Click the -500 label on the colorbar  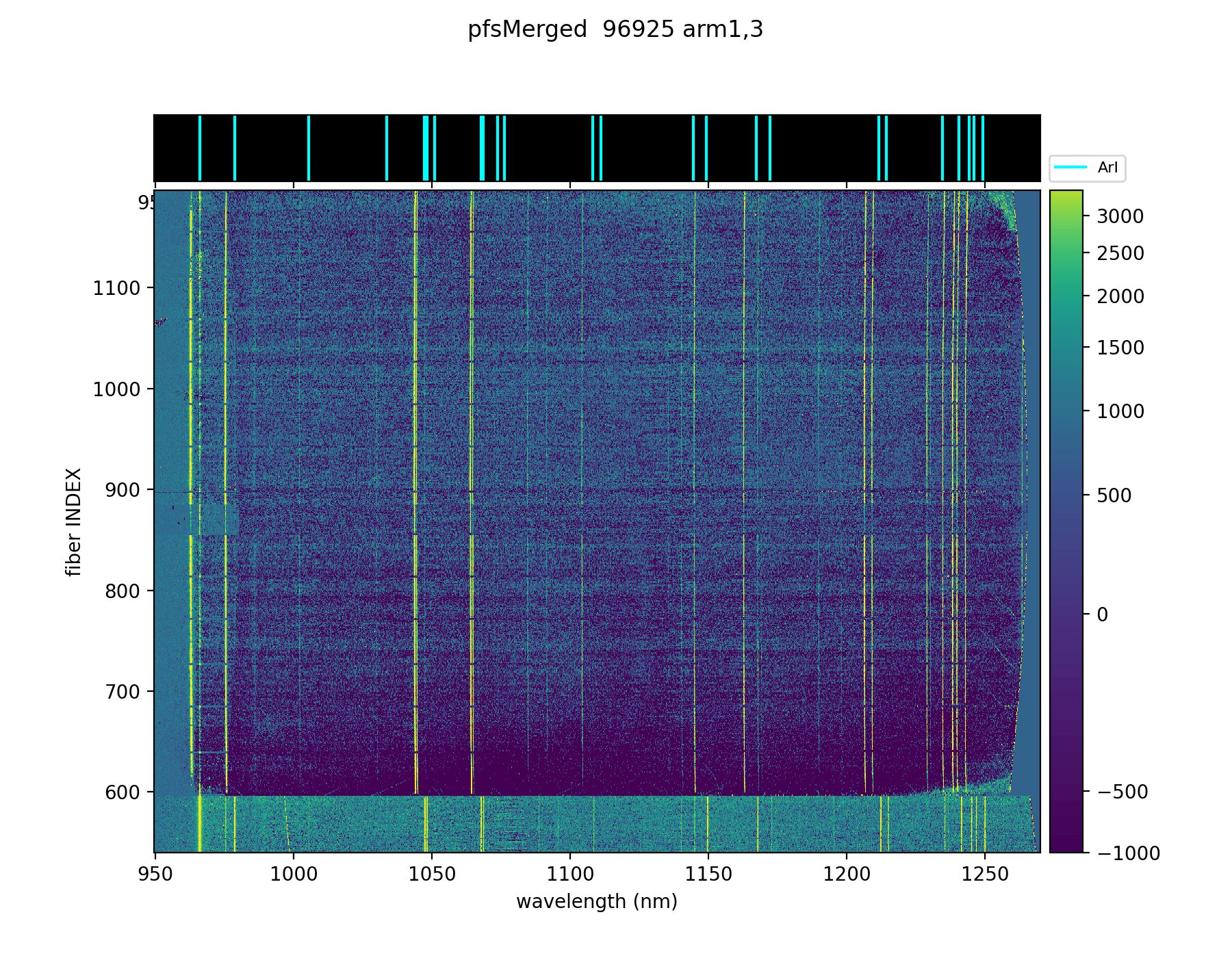[x=1122, y=792]
